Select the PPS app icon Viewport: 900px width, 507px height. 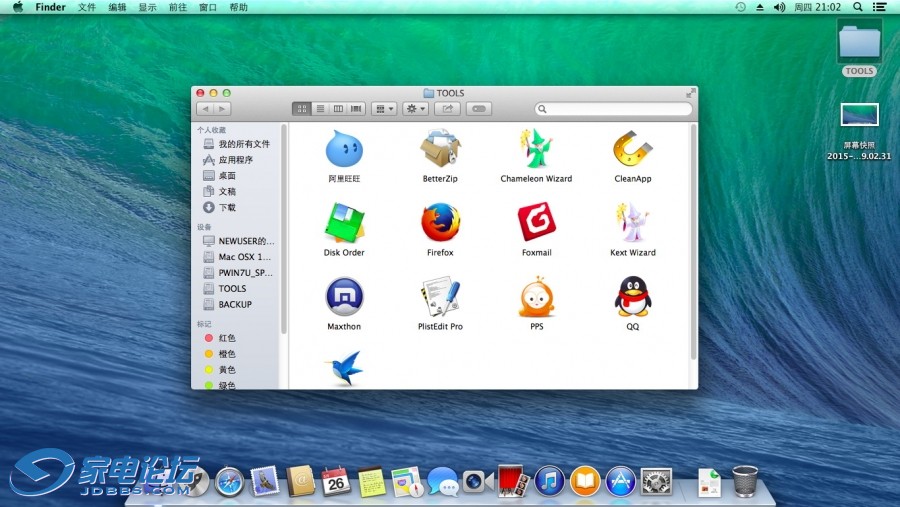coord(536,296)
